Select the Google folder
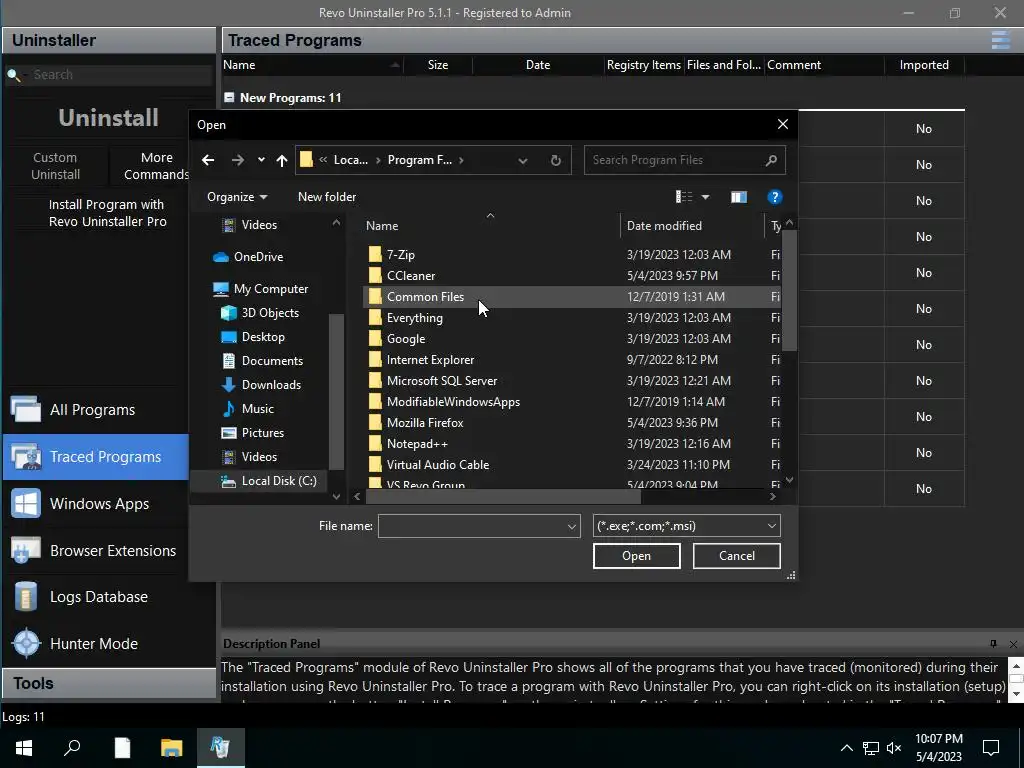The height and width of the screenshot is (768, 1024). 406,339
